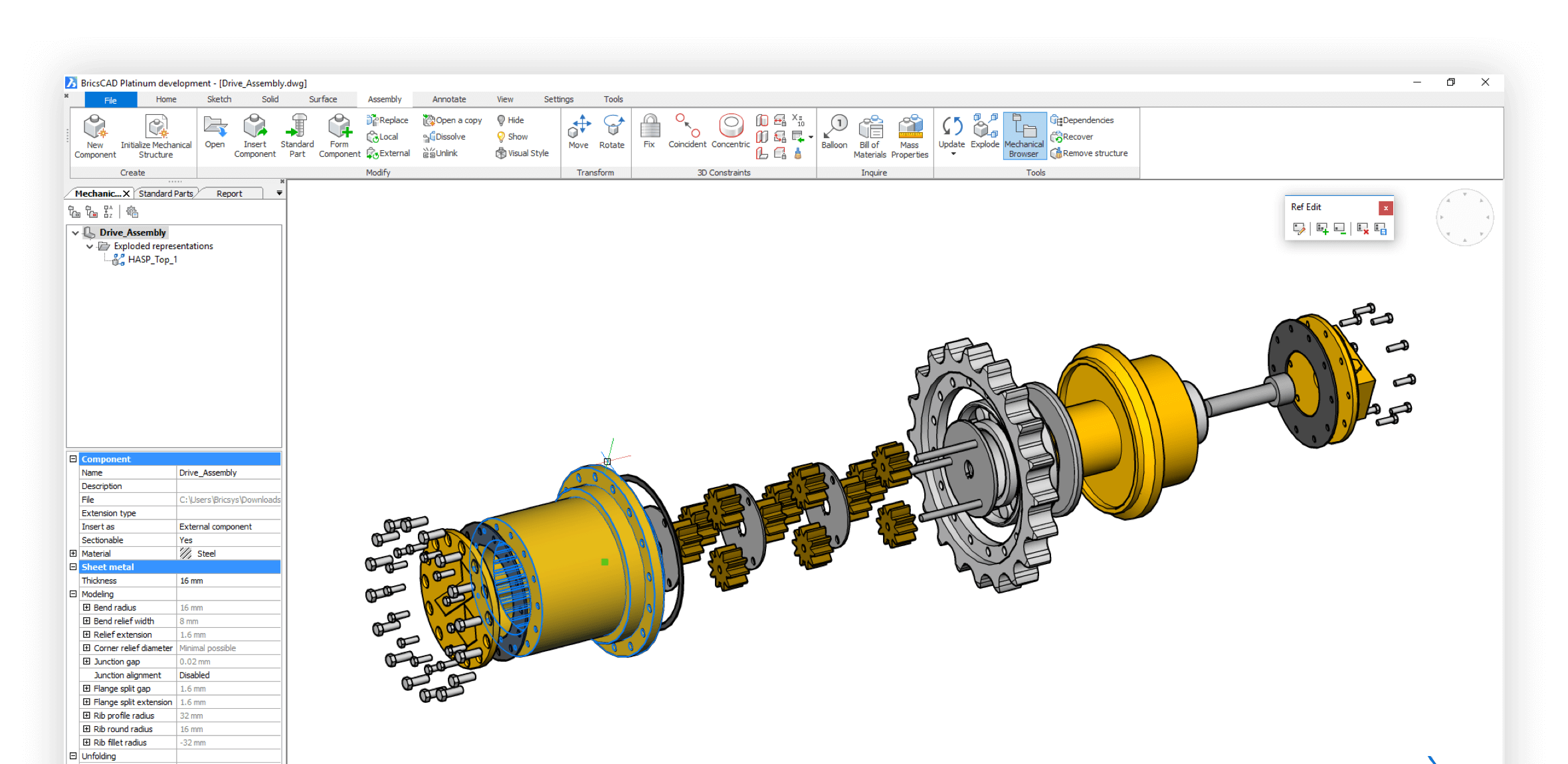Switch to the Standard Parts tab
1568x764 pixels.
pyautogui.click(x=166, y=193)
